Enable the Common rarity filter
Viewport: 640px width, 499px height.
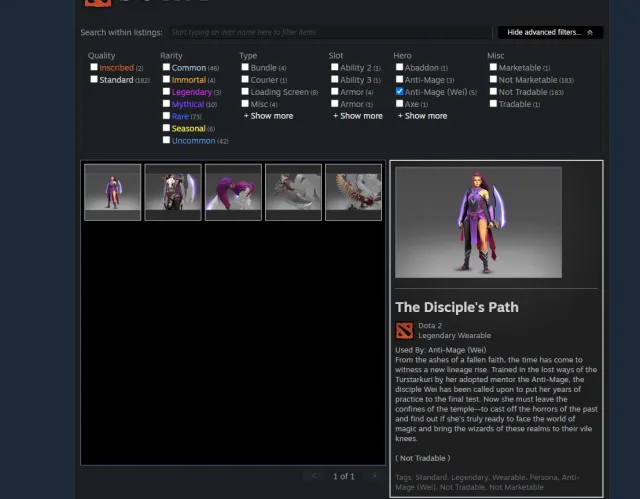[x=166, y=67]
